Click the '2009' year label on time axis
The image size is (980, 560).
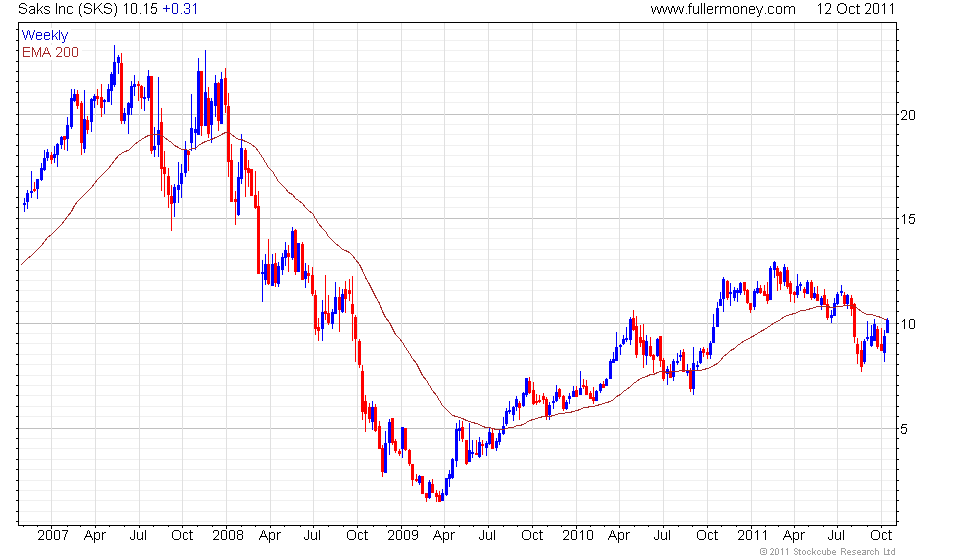click(x=402, y=536)
